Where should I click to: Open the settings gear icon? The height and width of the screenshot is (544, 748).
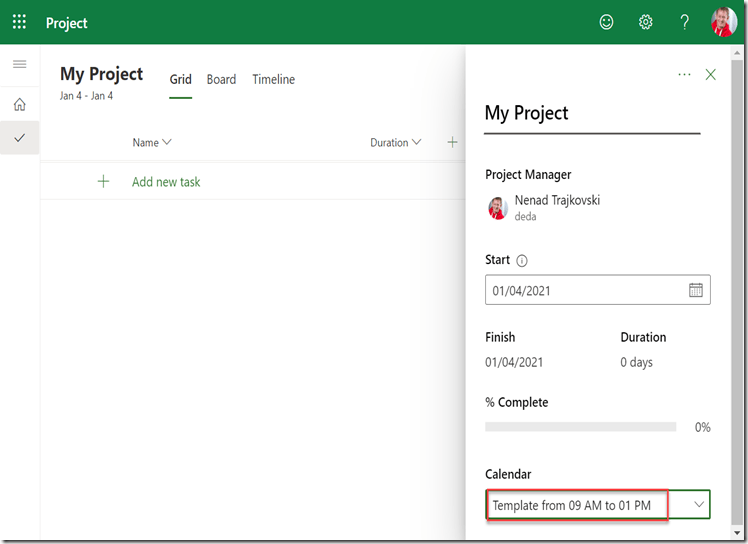click(x=646, y=22)
